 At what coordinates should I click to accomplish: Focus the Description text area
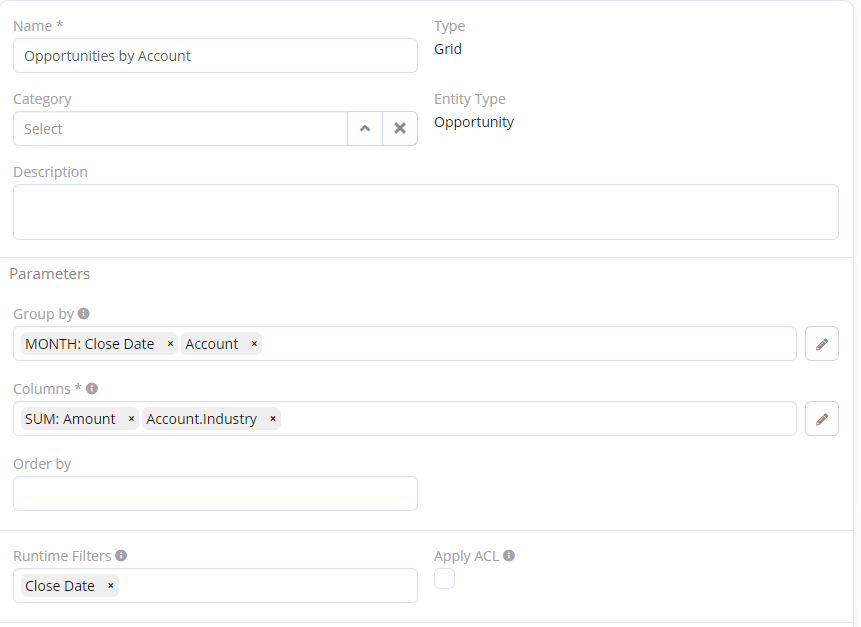pos(425,212)
